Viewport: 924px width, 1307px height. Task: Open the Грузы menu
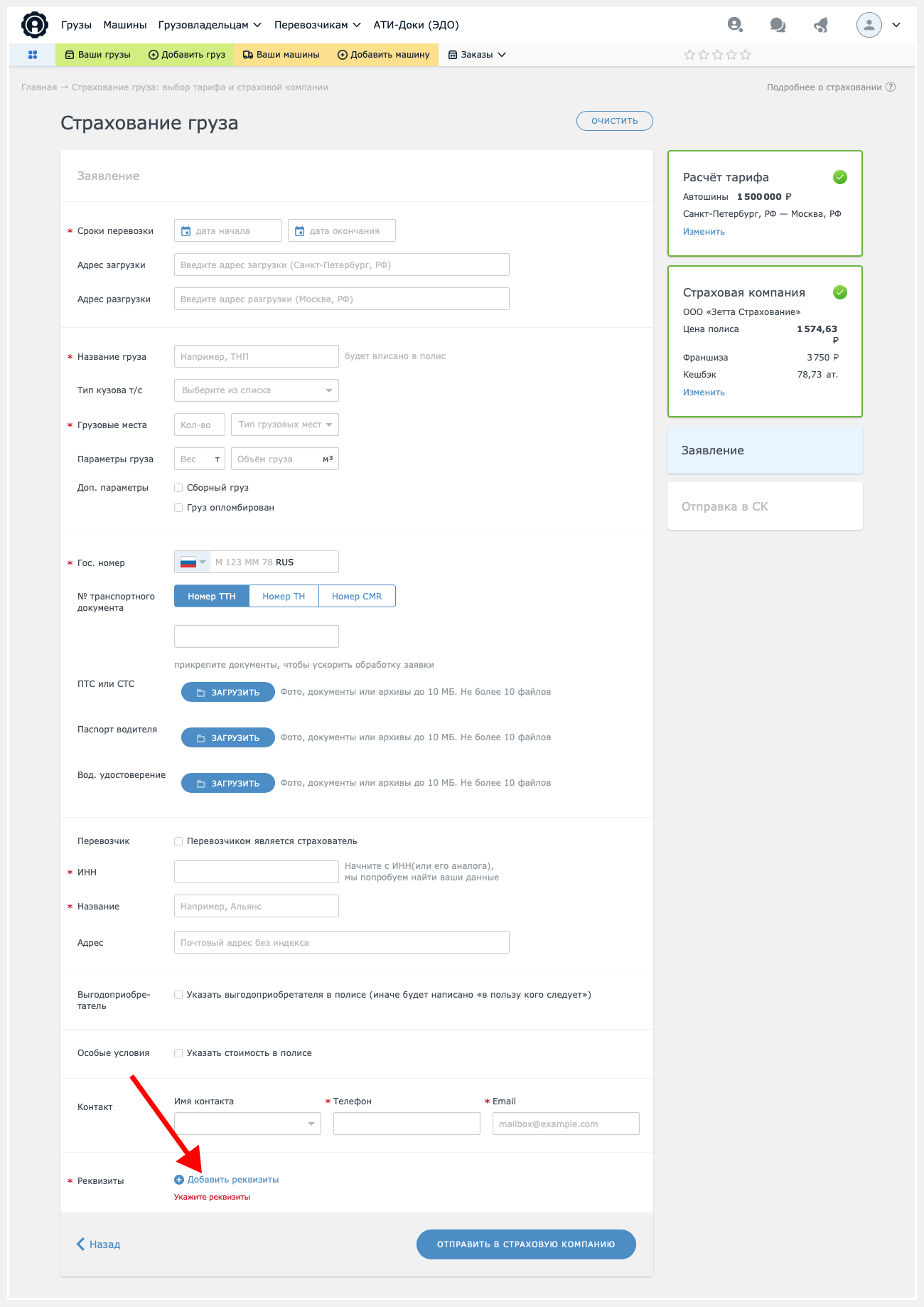point(76,25)
